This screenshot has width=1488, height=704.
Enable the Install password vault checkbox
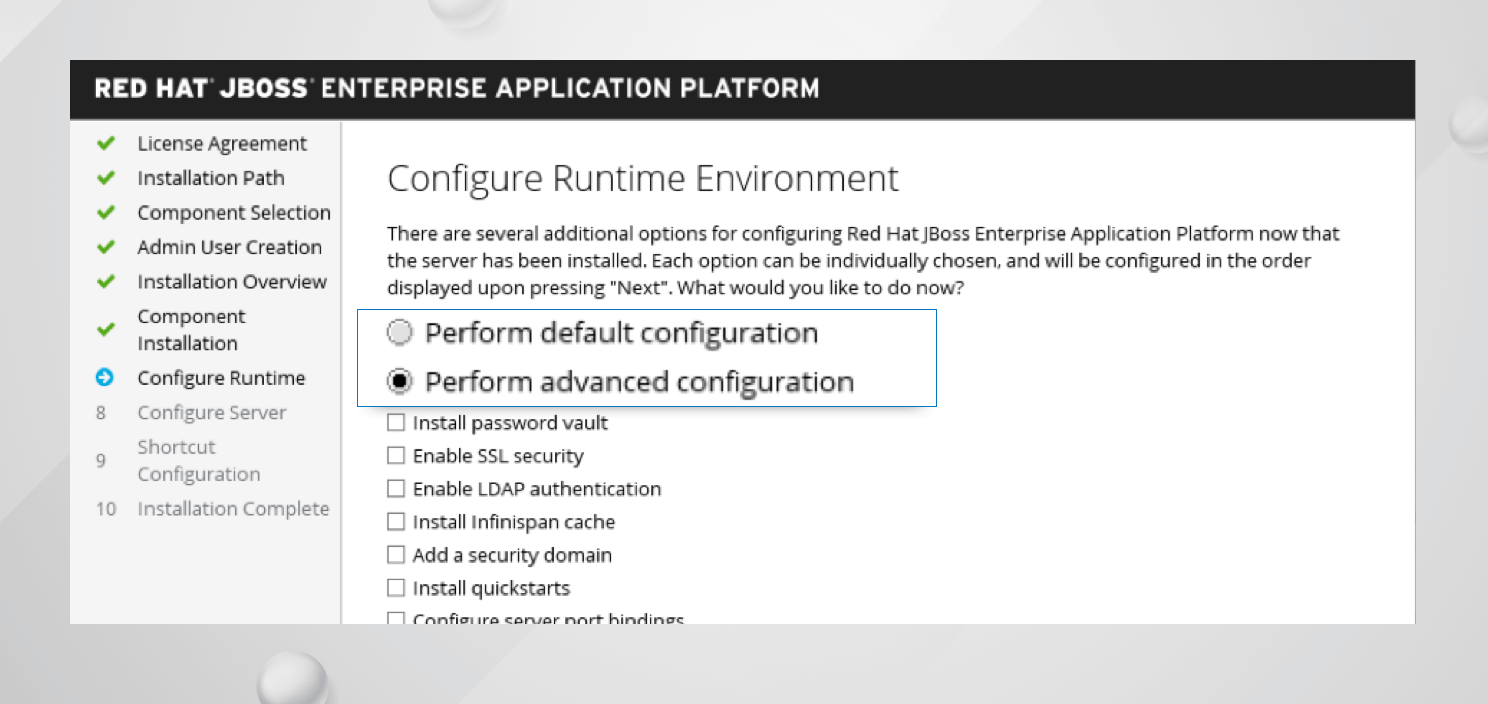(396, 423)
